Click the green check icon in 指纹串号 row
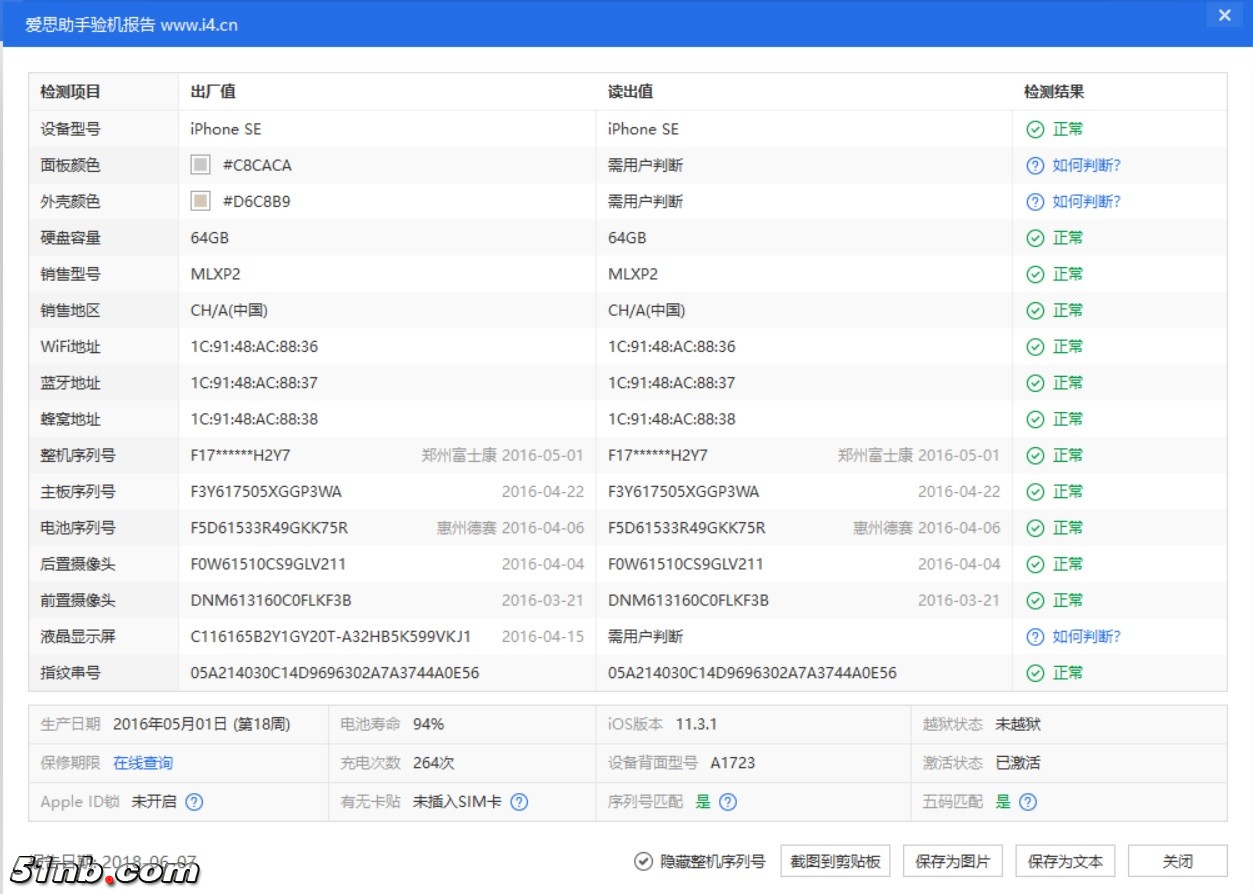 [1035, 673]
